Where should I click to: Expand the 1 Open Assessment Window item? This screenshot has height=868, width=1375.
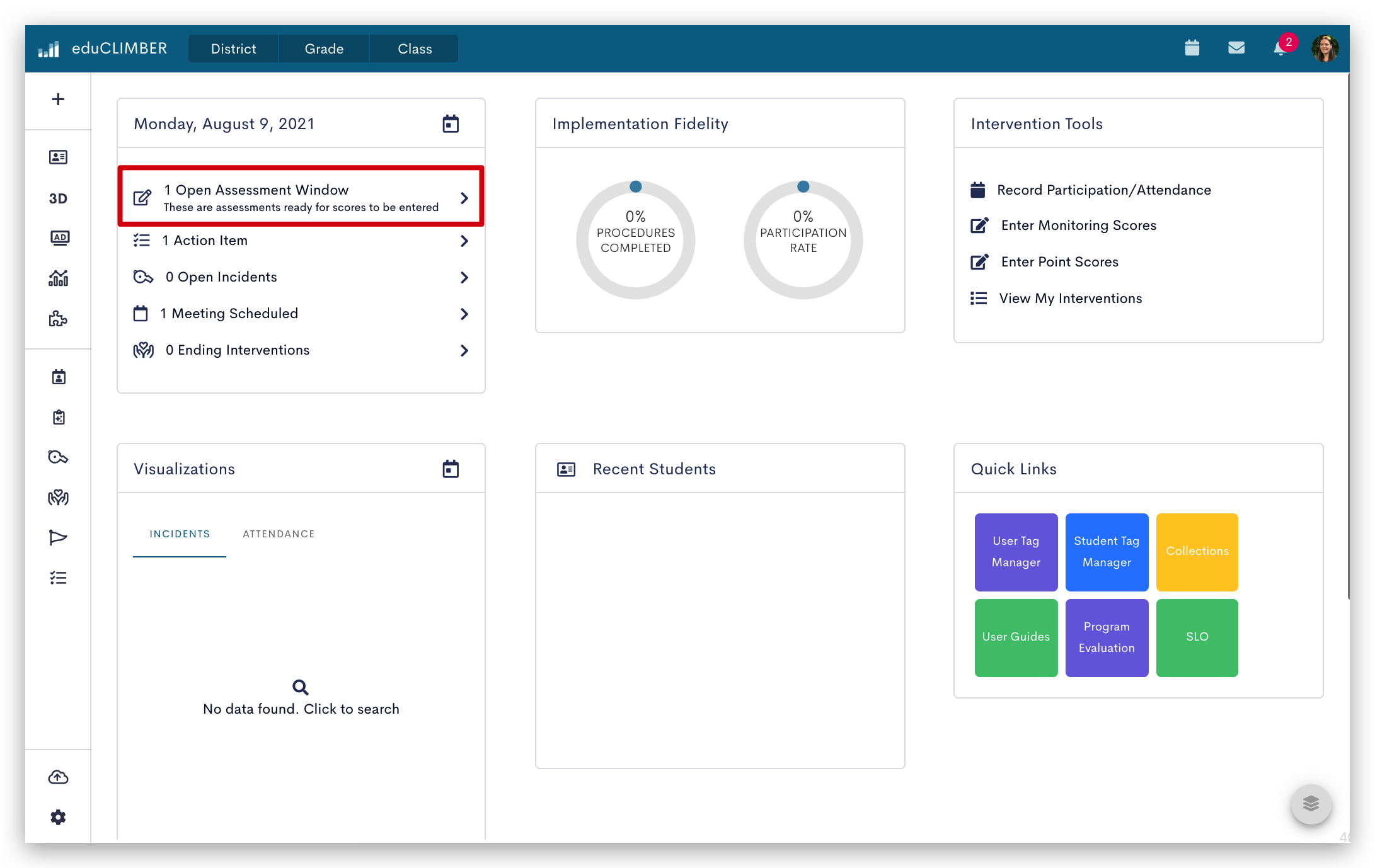pos(464,197)
